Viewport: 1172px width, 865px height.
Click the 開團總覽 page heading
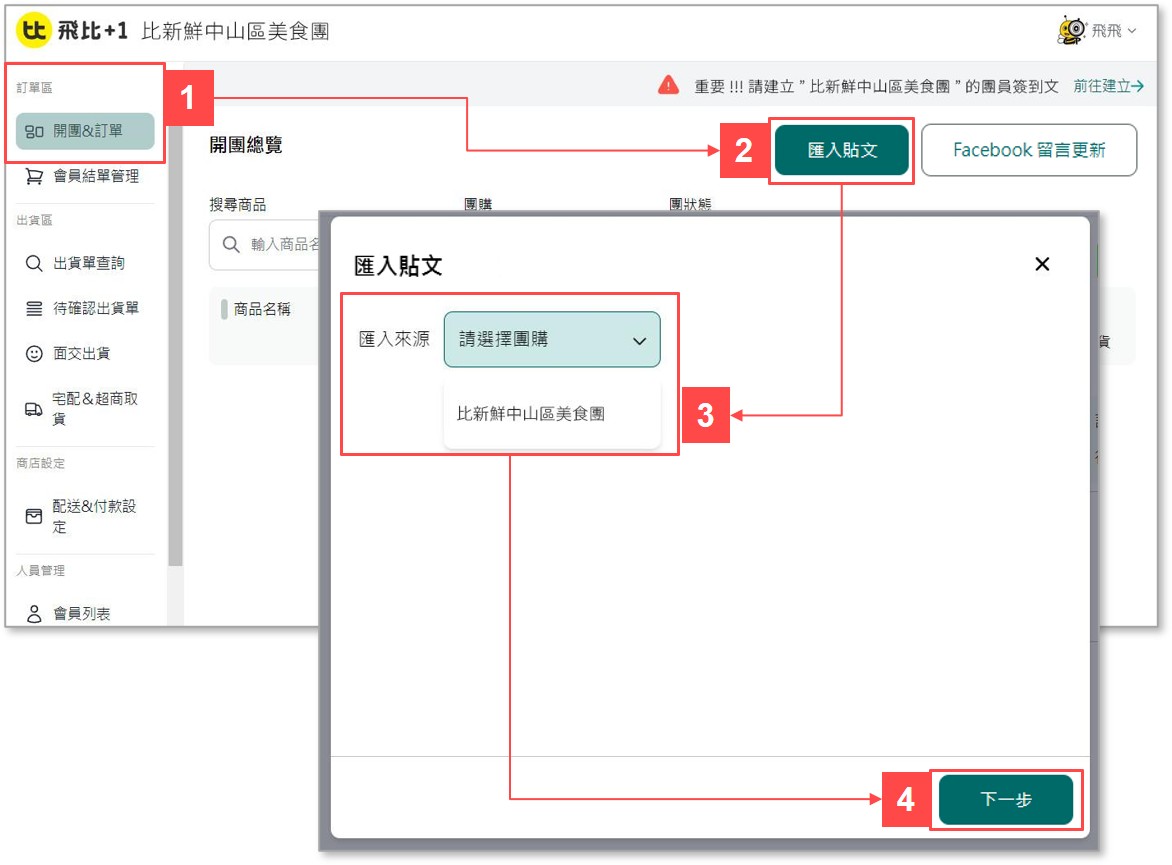click(x=246, y=145)
